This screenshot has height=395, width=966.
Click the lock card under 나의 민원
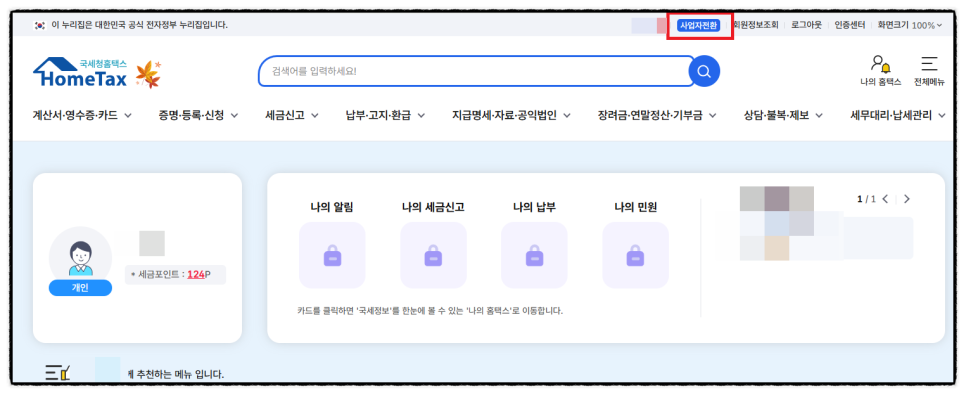coord(635,255)
